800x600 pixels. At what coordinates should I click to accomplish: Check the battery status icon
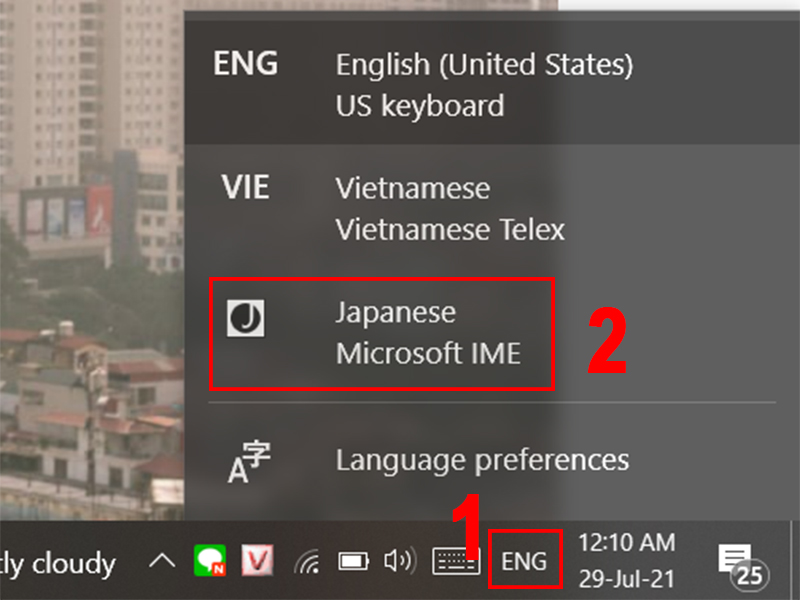pos(354,562)
